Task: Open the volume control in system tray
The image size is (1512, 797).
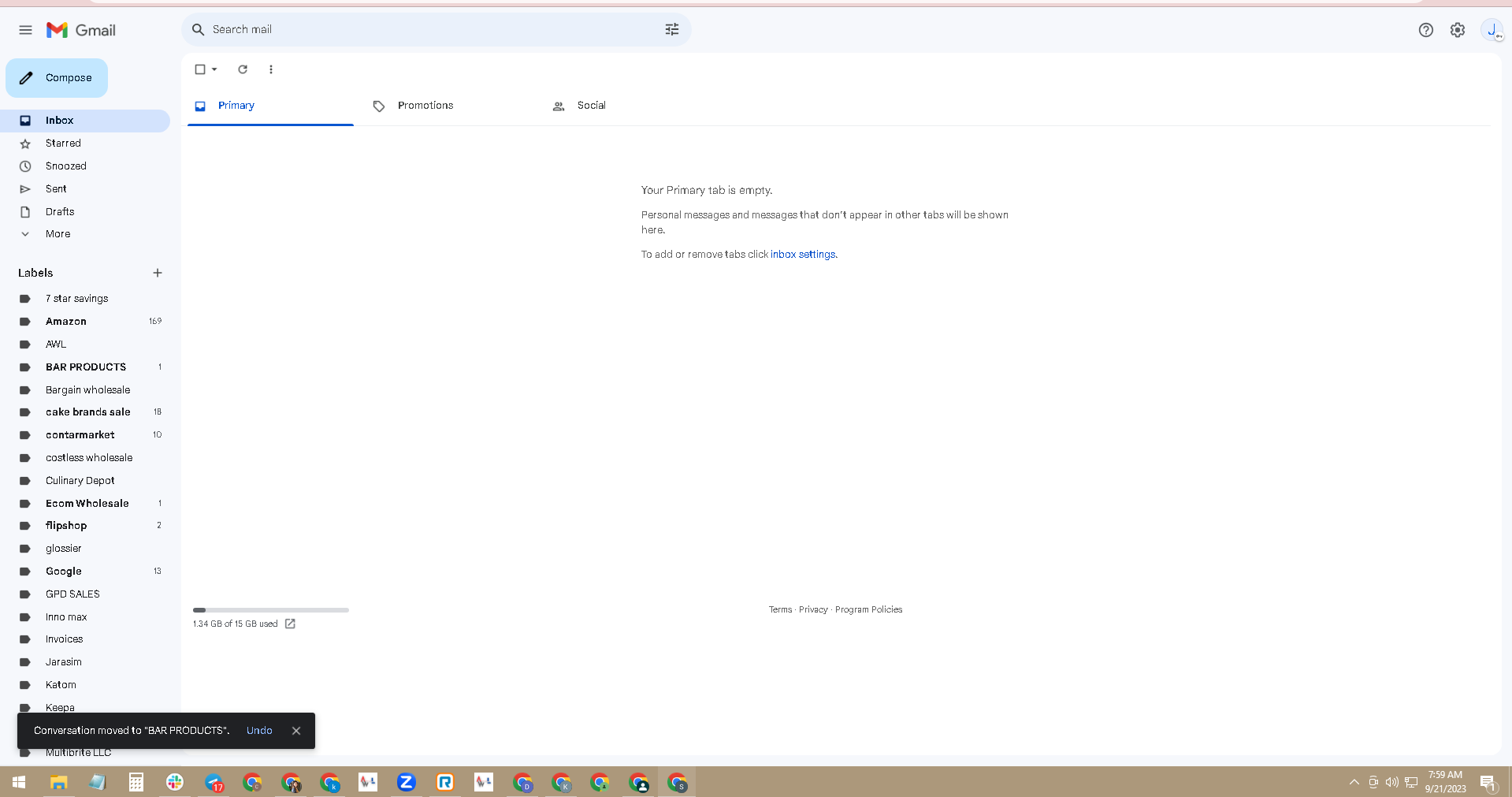Action: click(x=1392, y=782)
